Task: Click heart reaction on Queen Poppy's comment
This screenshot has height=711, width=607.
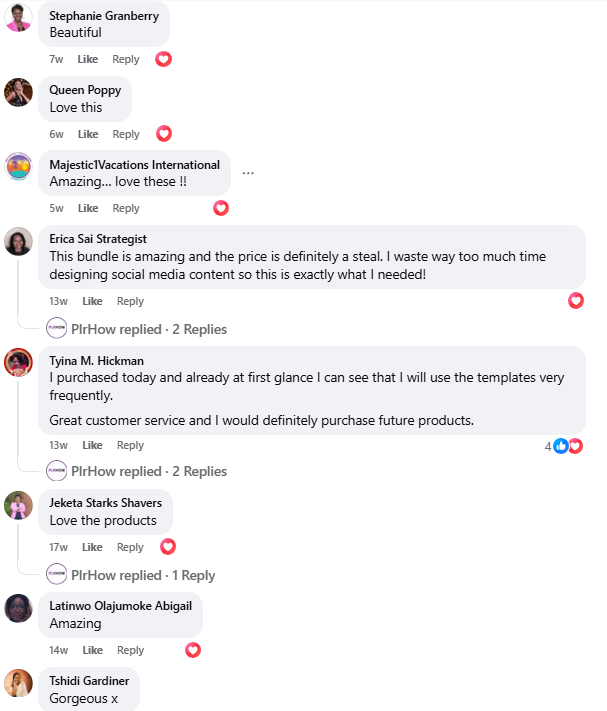Action: [x=164, y=134]
